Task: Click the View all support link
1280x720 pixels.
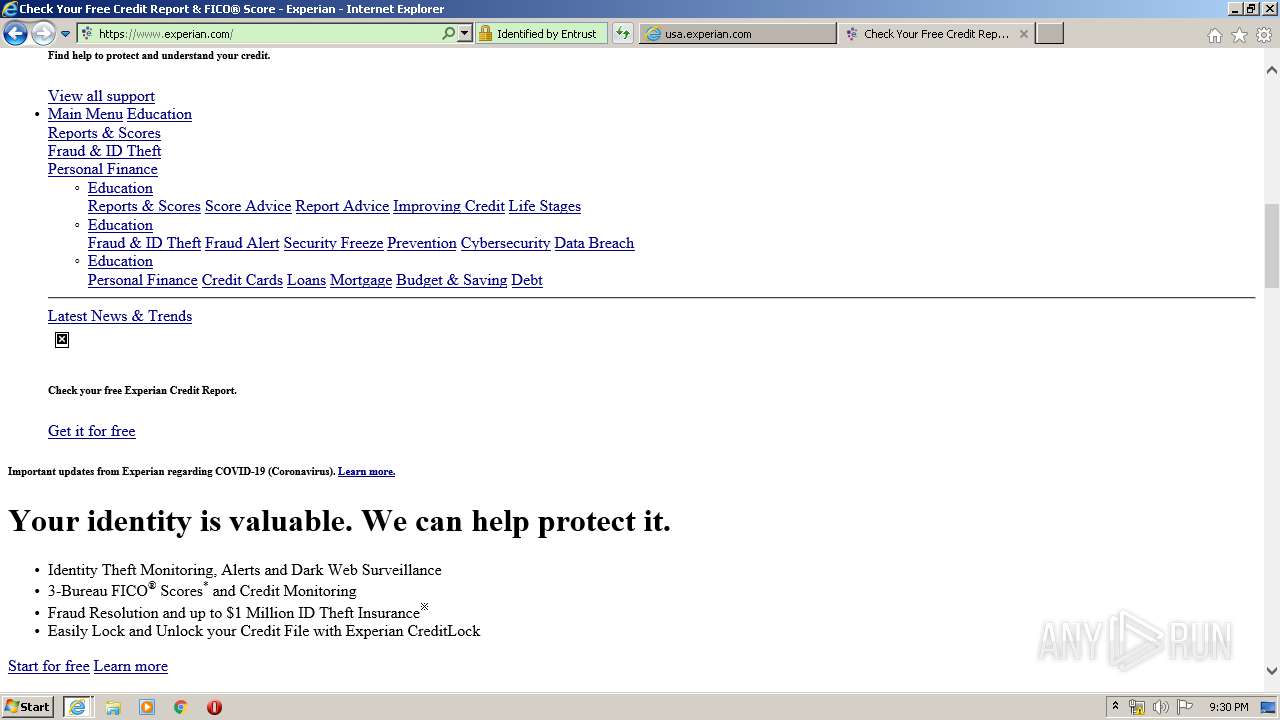Action: (101, 96)
